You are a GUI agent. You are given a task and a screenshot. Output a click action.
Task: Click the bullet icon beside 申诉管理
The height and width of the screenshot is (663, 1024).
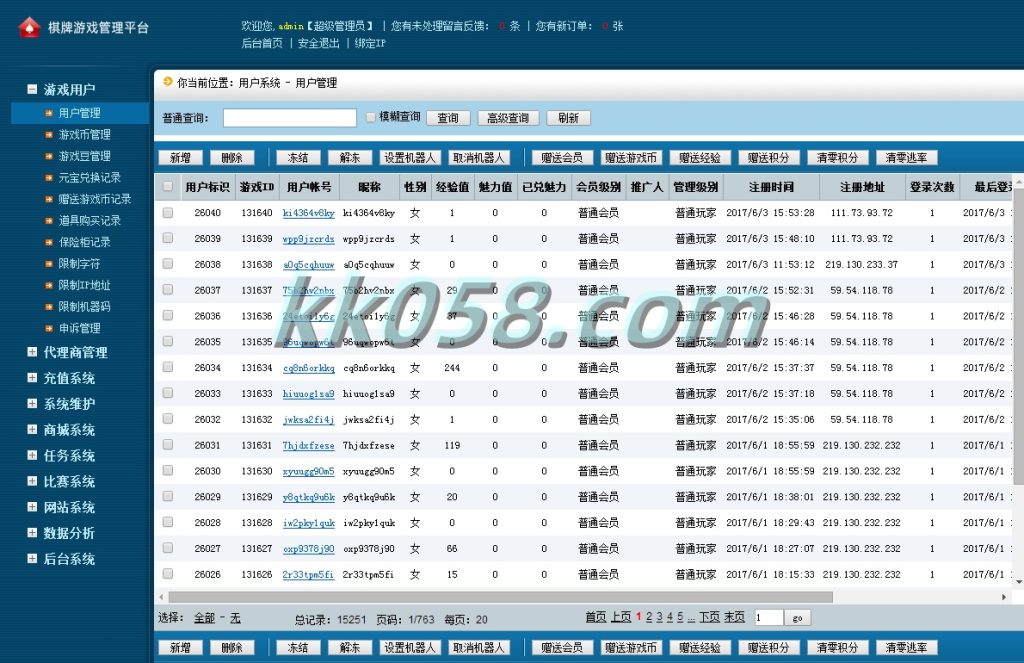pyautogui.click(x=48, y=329)
